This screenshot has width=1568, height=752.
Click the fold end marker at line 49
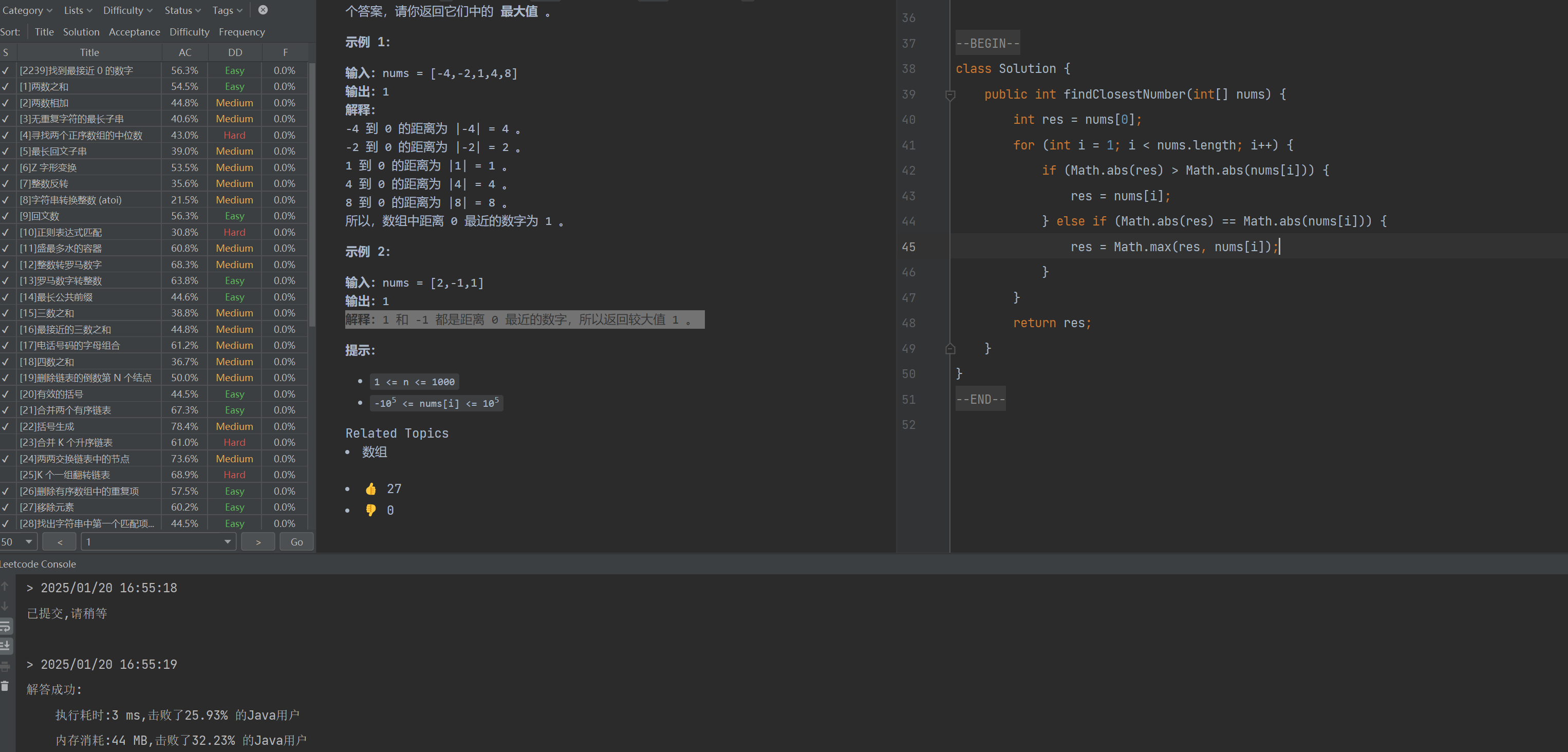click(x=950, y=349)
